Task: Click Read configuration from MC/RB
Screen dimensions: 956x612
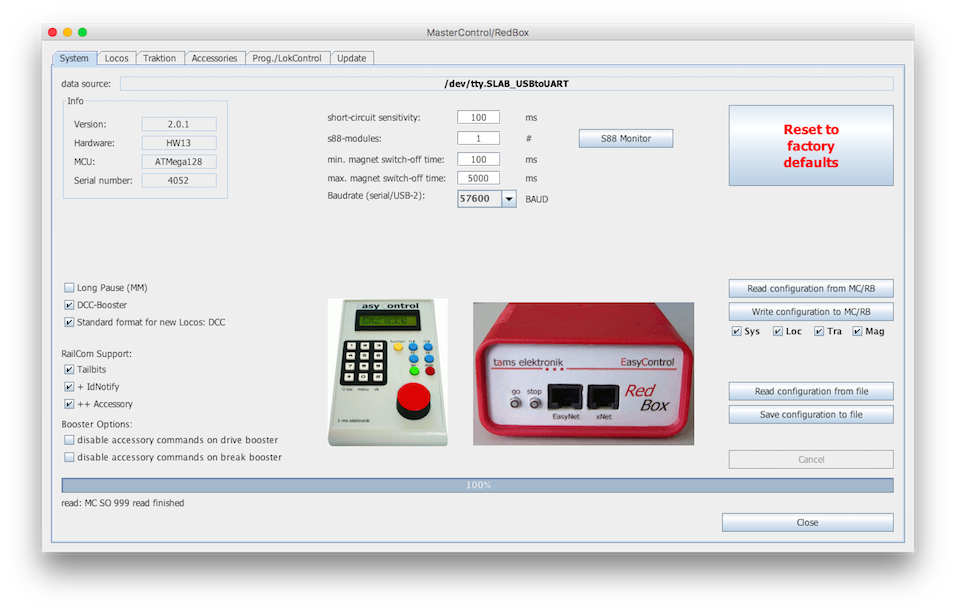Action: click(x=810, y=289)
